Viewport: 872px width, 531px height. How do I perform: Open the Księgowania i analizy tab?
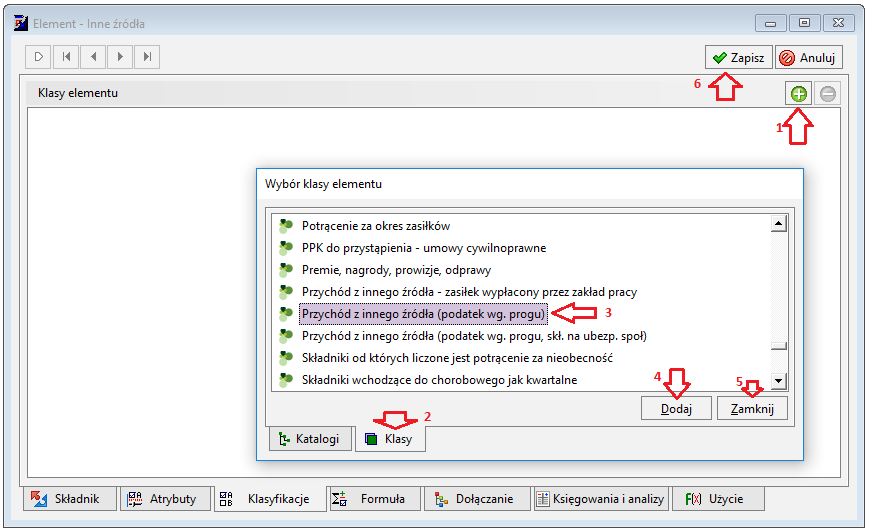[601, 499]
